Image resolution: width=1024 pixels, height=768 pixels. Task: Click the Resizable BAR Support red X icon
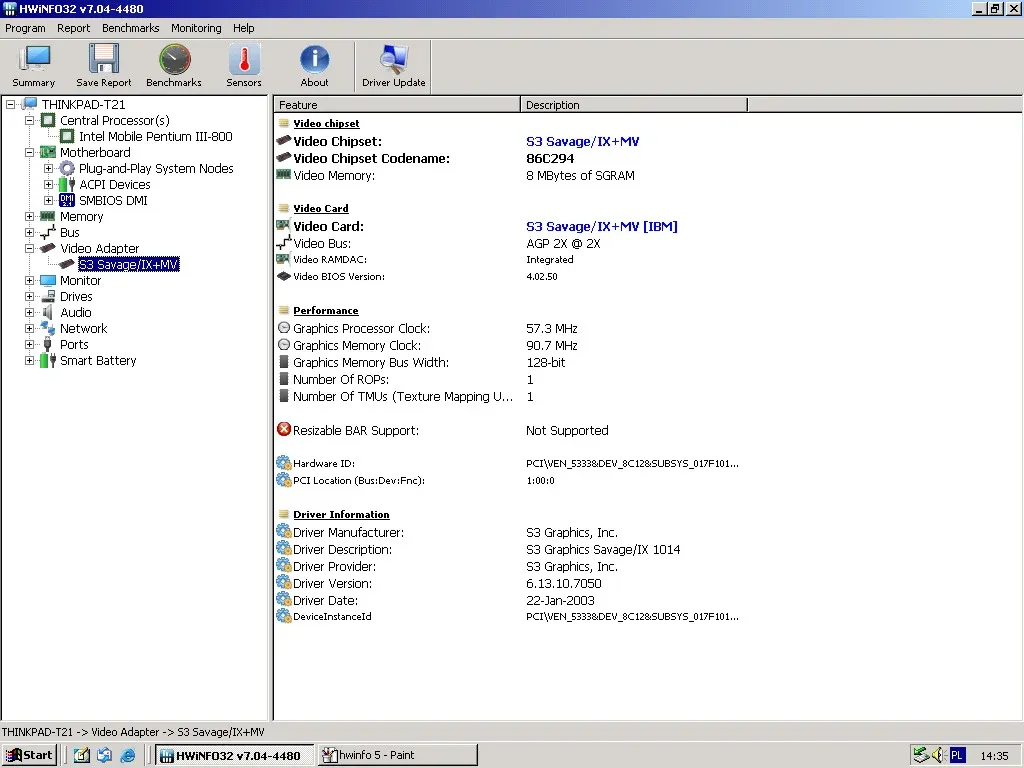(x=284, y=429)
